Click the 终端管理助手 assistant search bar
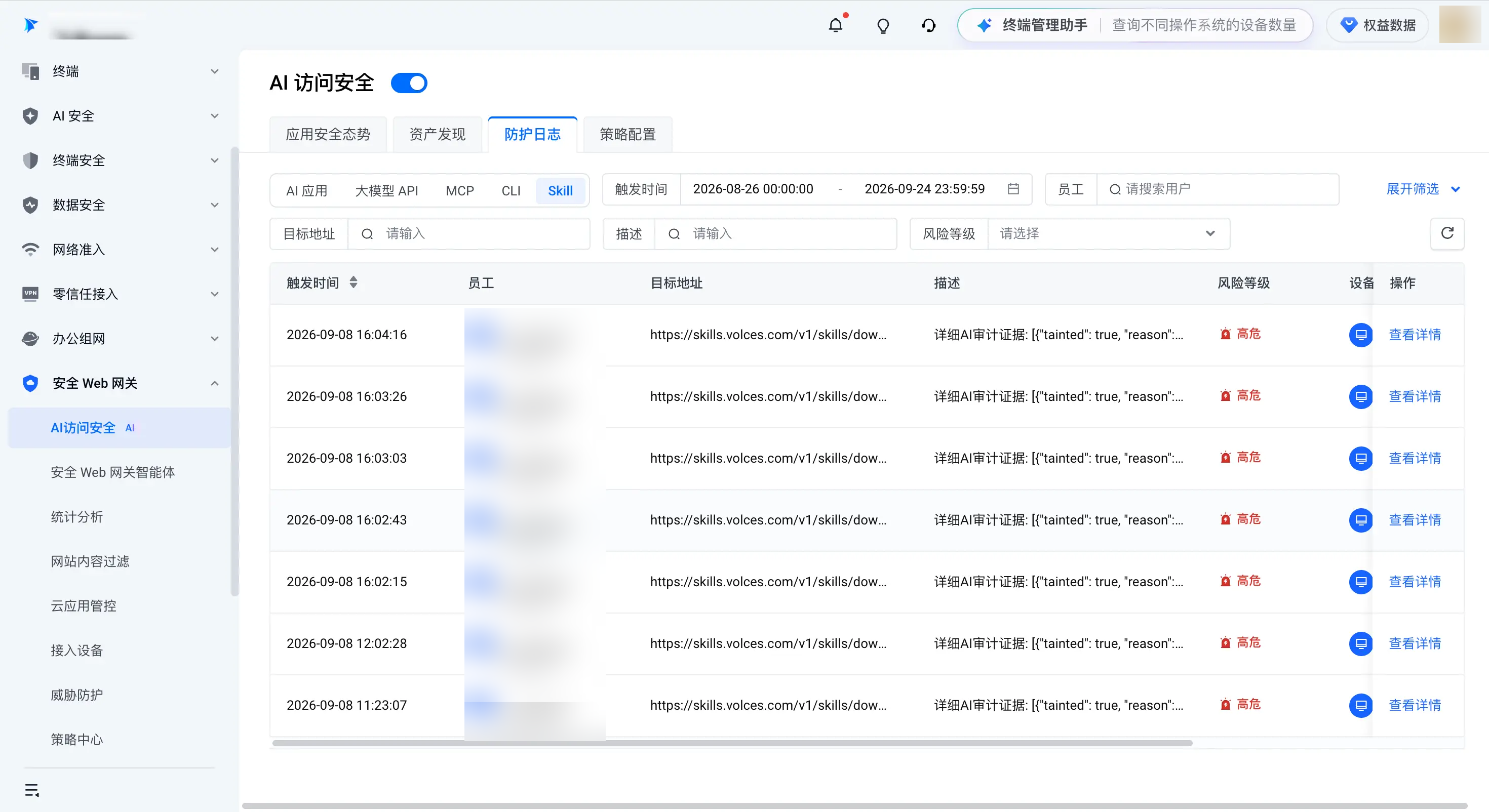 click(1135, 25)
